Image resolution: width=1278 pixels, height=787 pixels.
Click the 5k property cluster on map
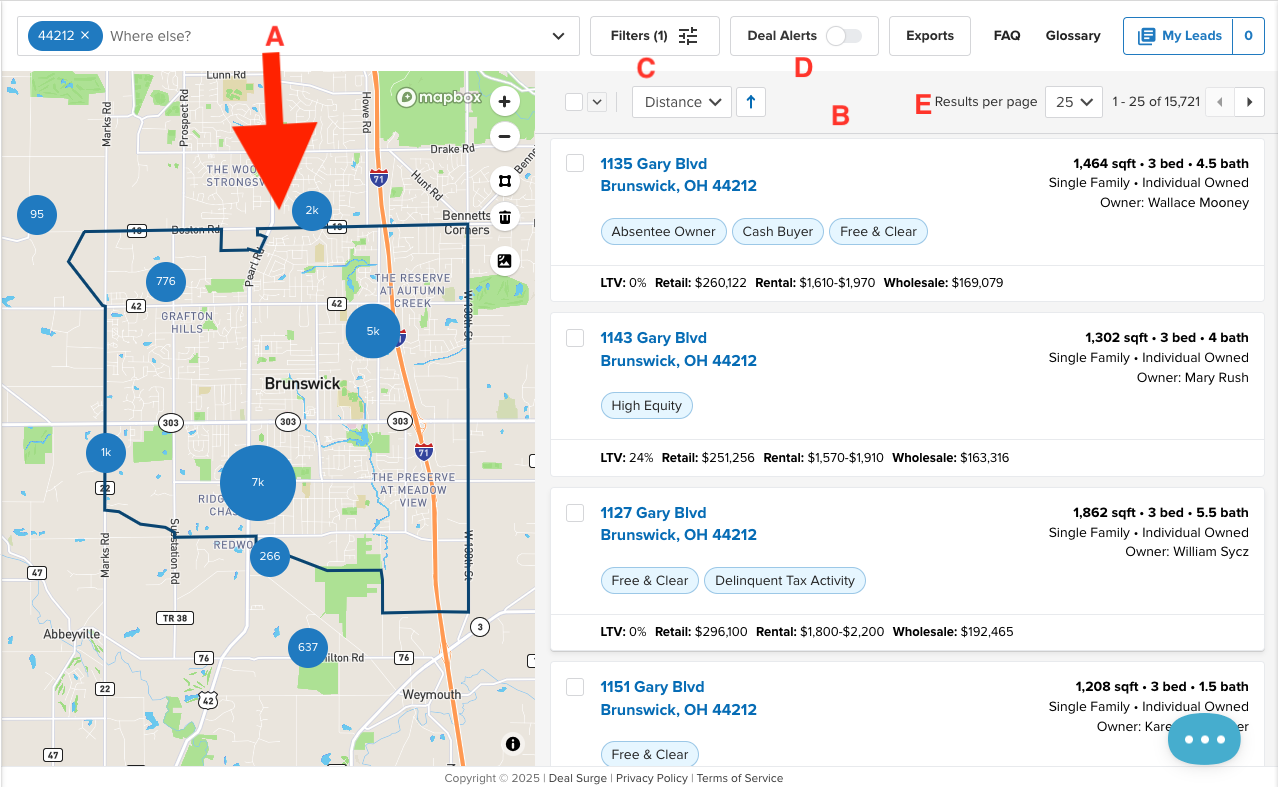[x=373, y=331]
